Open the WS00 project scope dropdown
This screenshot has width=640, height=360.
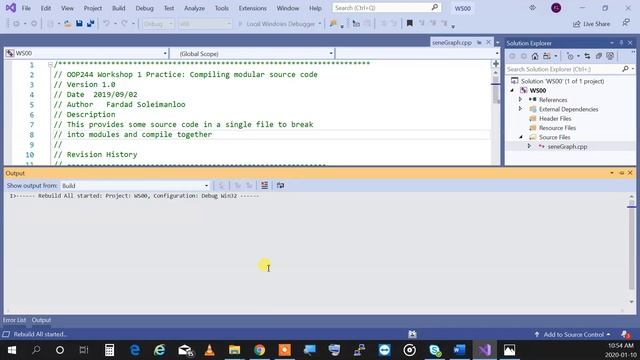tap(86, 53)
